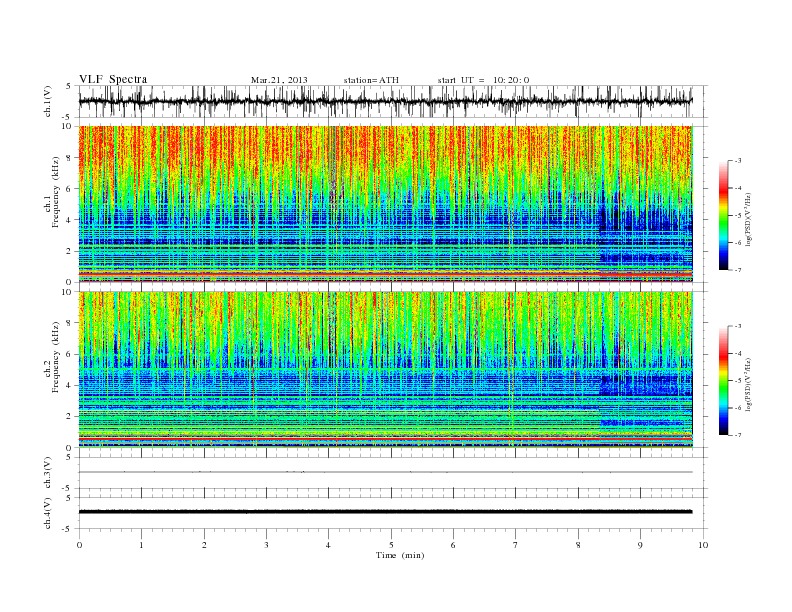The width and height of the screenshot is (792, 612).
Task: Click the "8" frequency tick of ch.1 spectrogram
Action: pyautogui.click(x=70, y=158)
